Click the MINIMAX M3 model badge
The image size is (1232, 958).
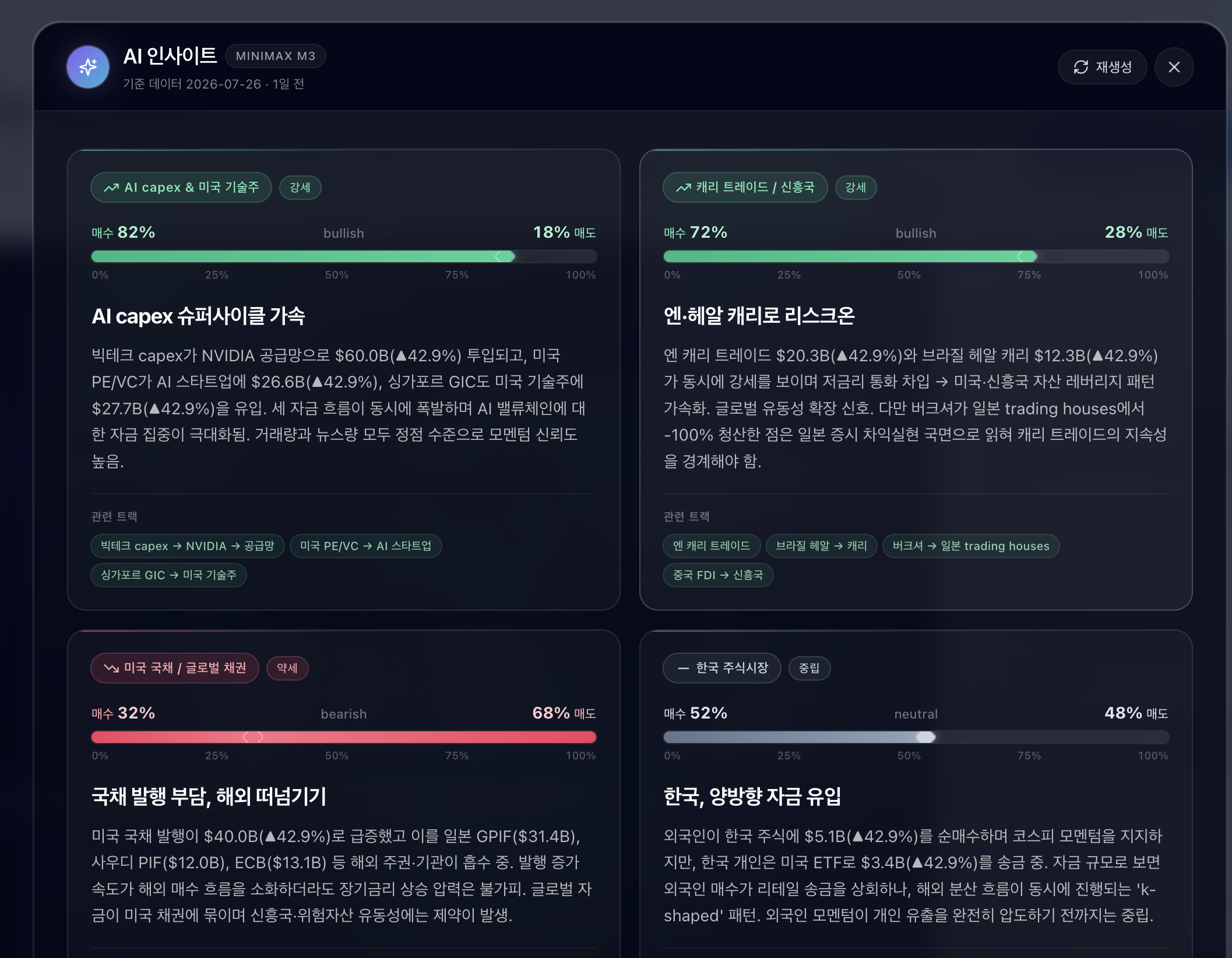(276, 56)
